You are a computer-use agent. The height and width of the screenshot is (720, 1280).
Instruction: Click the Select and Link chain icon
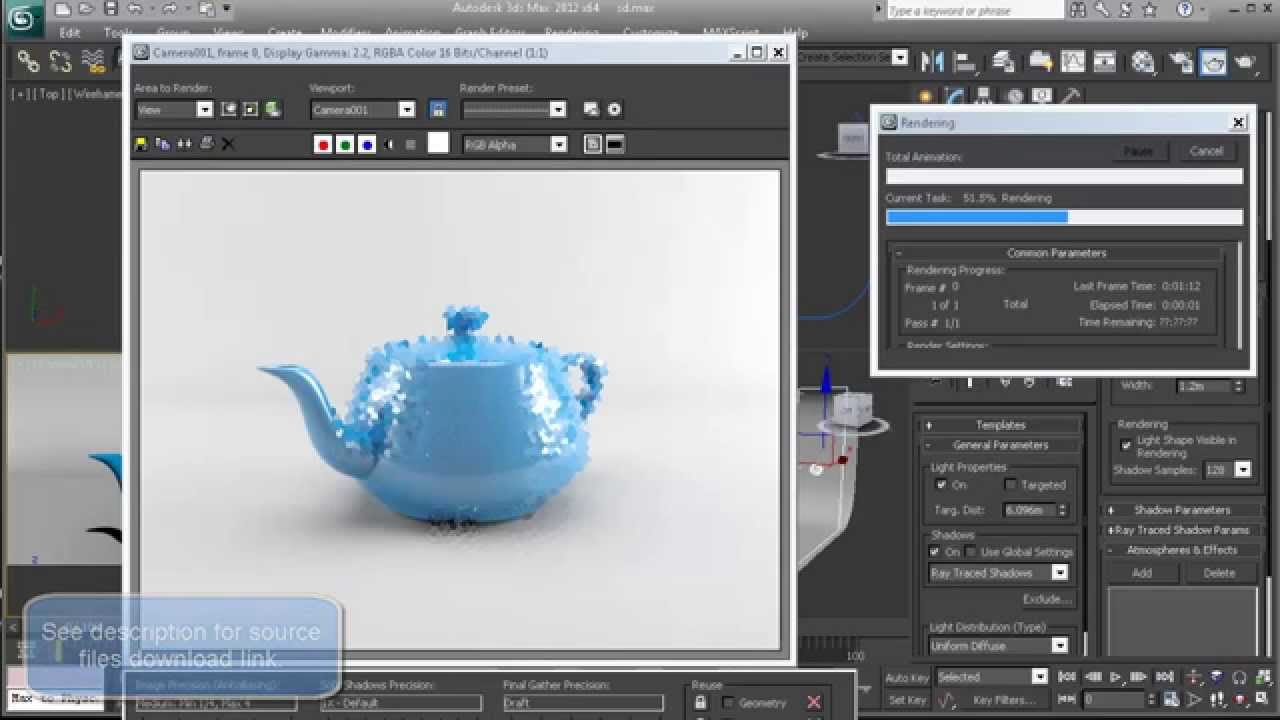tap(28, 62)
